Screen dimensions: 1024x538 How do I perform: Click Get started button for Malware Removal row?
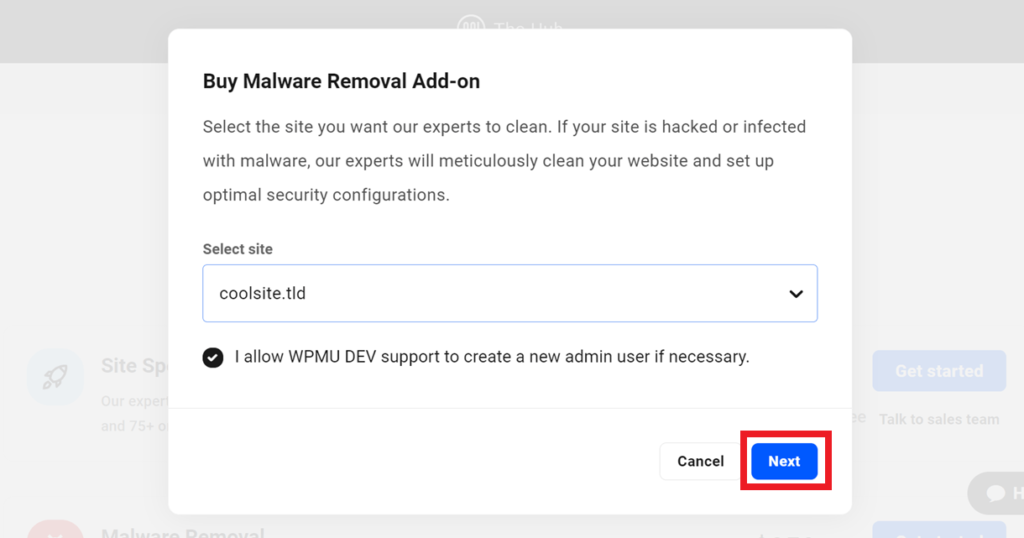coord(938,530)
